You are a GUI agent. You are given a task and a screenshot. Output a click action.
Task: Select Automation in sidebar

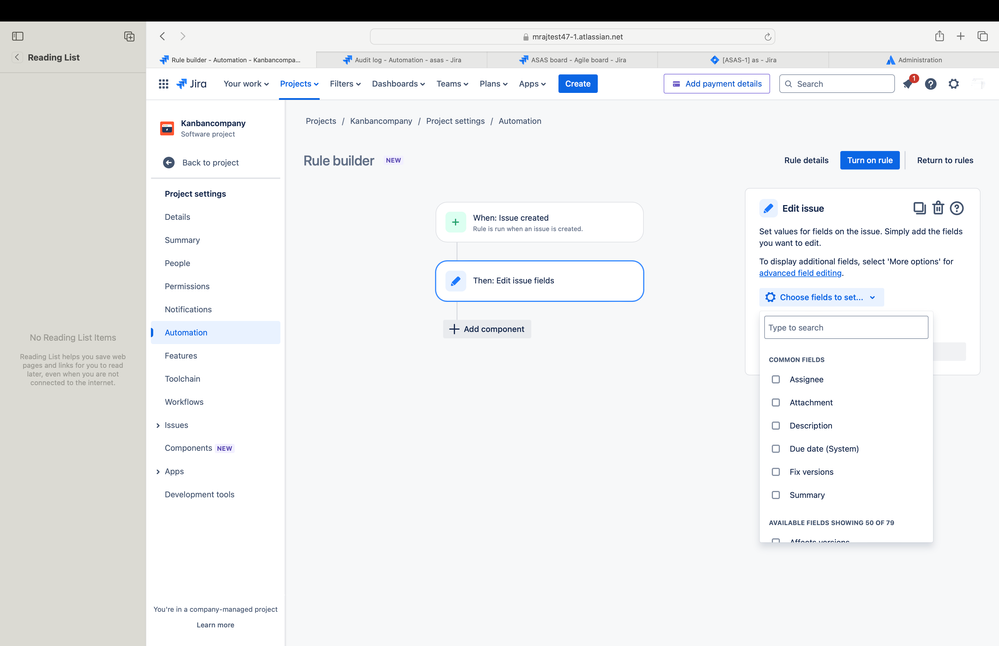click(216, 333)
